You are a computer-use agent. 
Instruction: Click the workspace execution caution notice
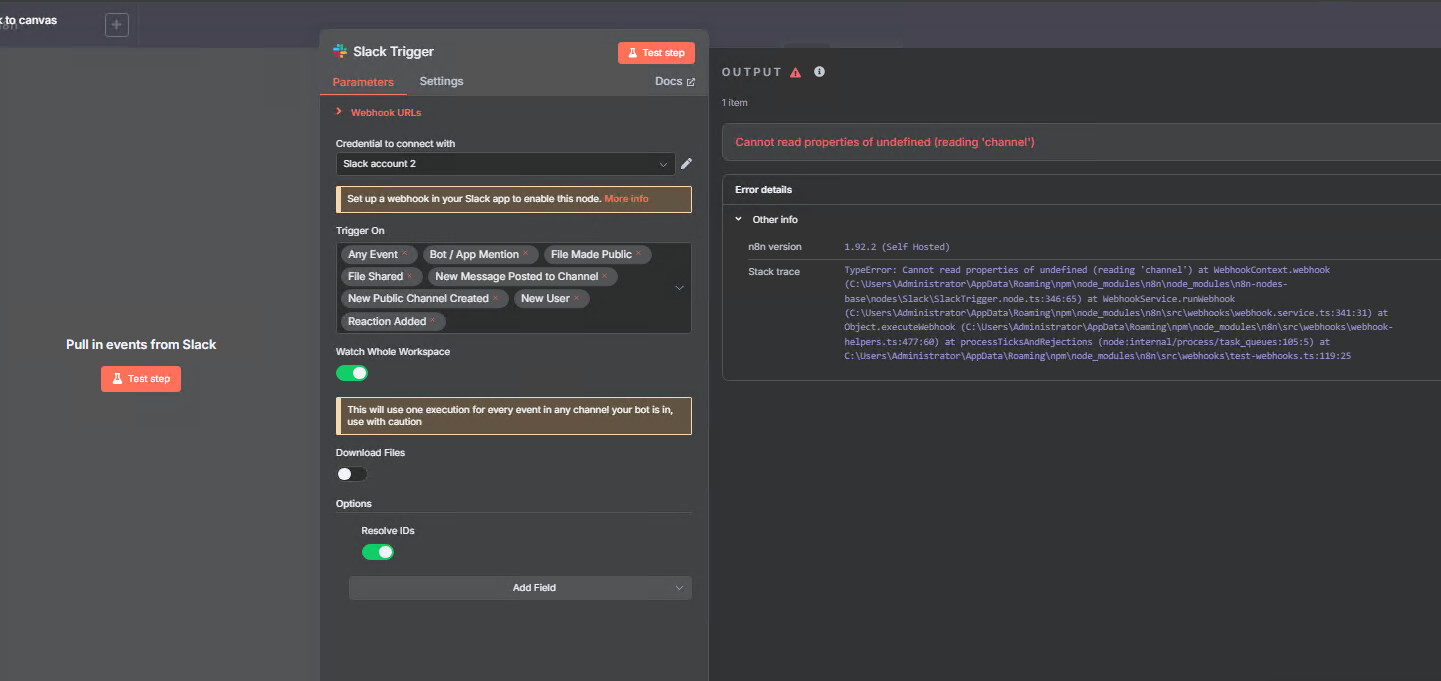[x=513, y=416]
